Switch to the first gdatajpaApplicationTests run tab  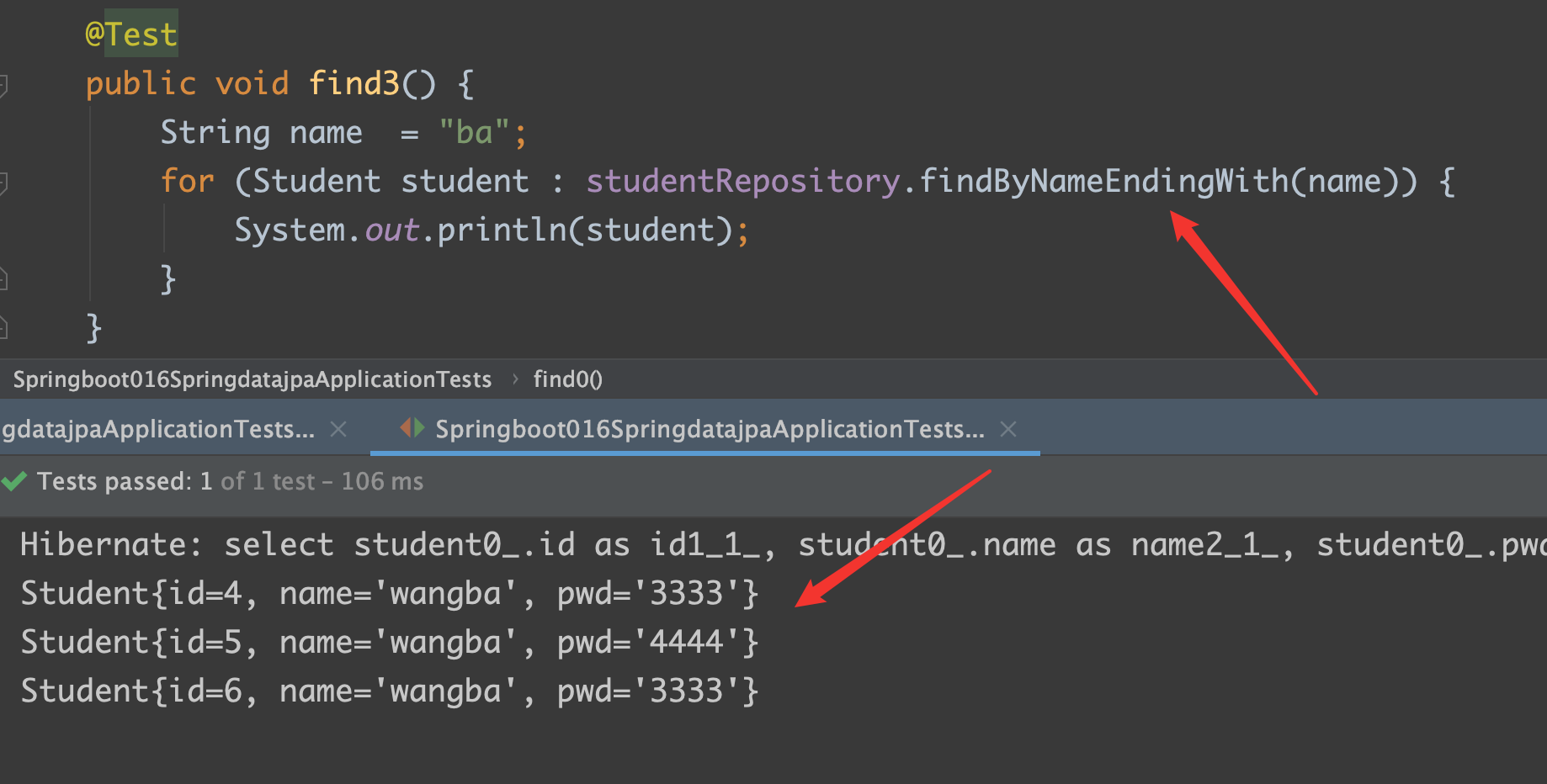point(158,429)
